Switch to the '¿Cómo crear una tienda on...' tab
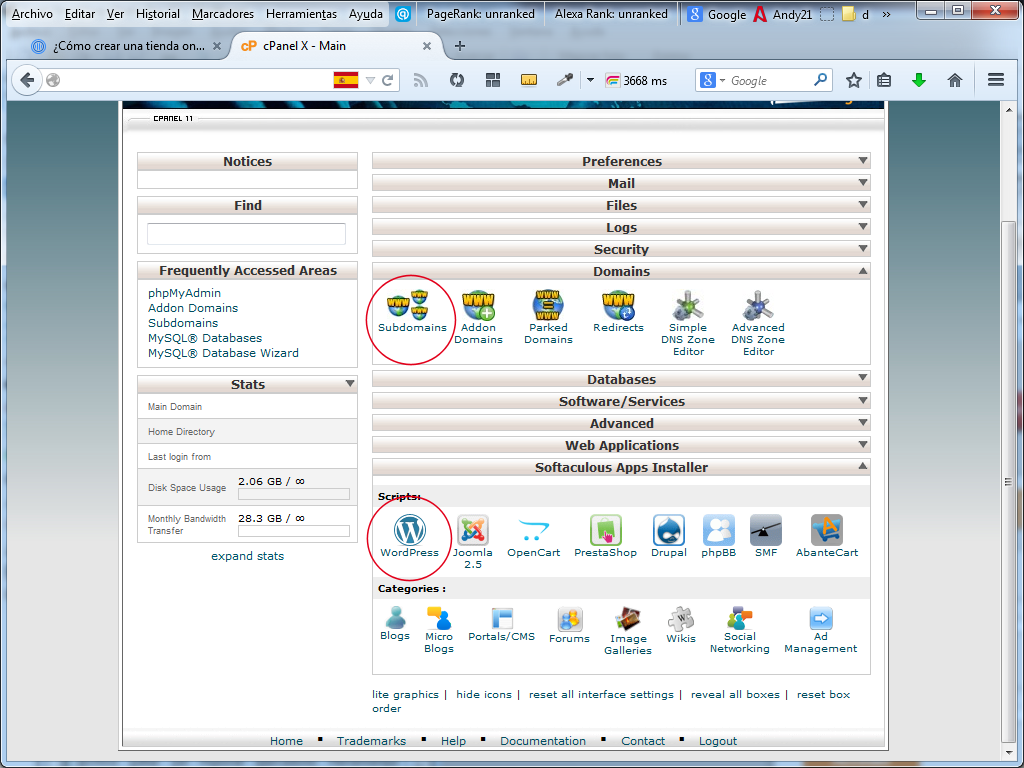This screenshot has height=768, width=1024. tap(127, 46)
